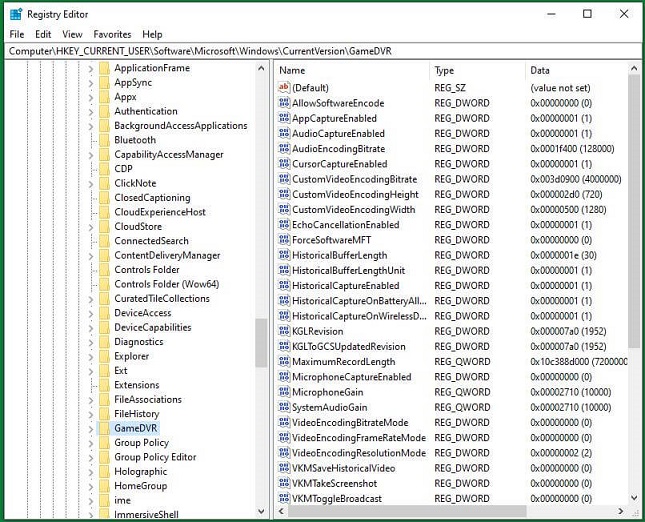Viewport: 645px width, 522px height.
Task: Click the VKMTakeScreenshot value icon
Action: pyautogui.click(x=284, y=483)
